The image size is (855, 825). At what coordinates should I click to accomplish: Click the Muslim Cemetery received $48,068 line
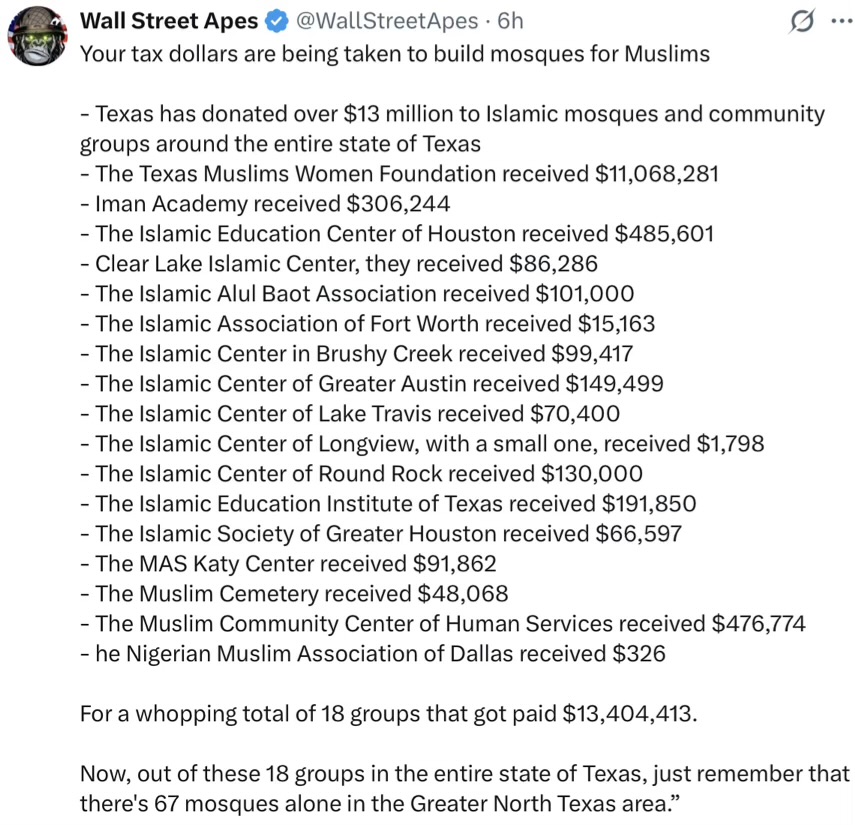(x=294, y=594)
